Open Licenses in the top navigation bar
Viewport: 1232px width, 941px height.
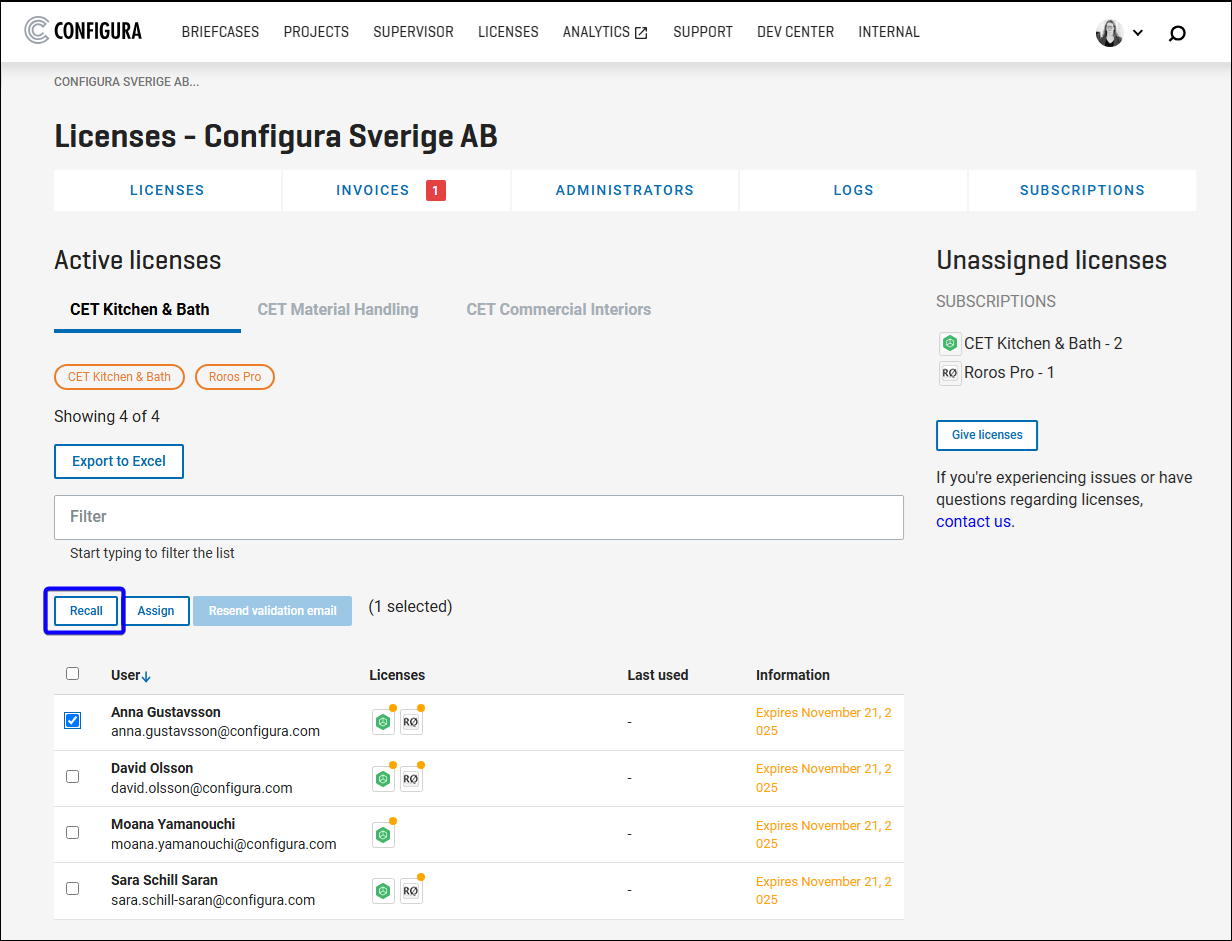(x=508, y=32)
